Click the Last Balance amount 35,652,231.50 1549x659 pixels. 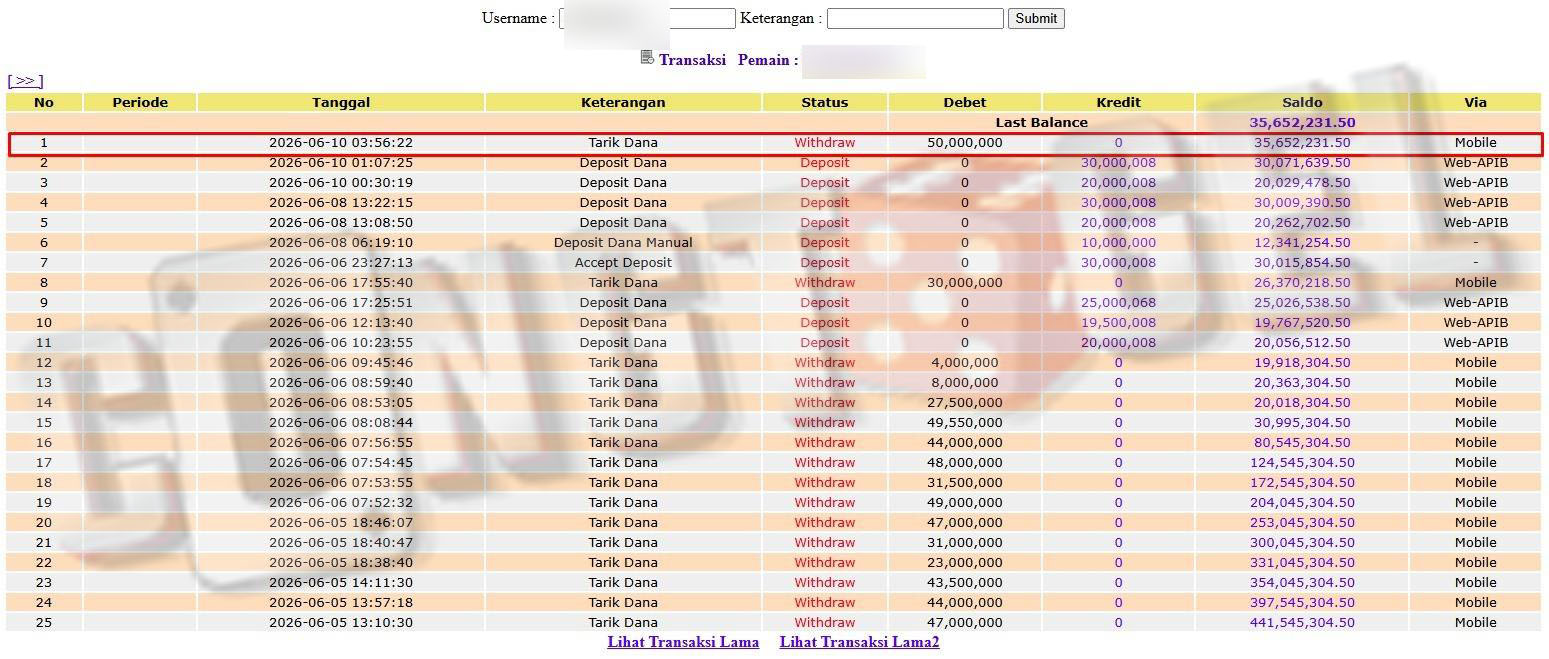1302,123
